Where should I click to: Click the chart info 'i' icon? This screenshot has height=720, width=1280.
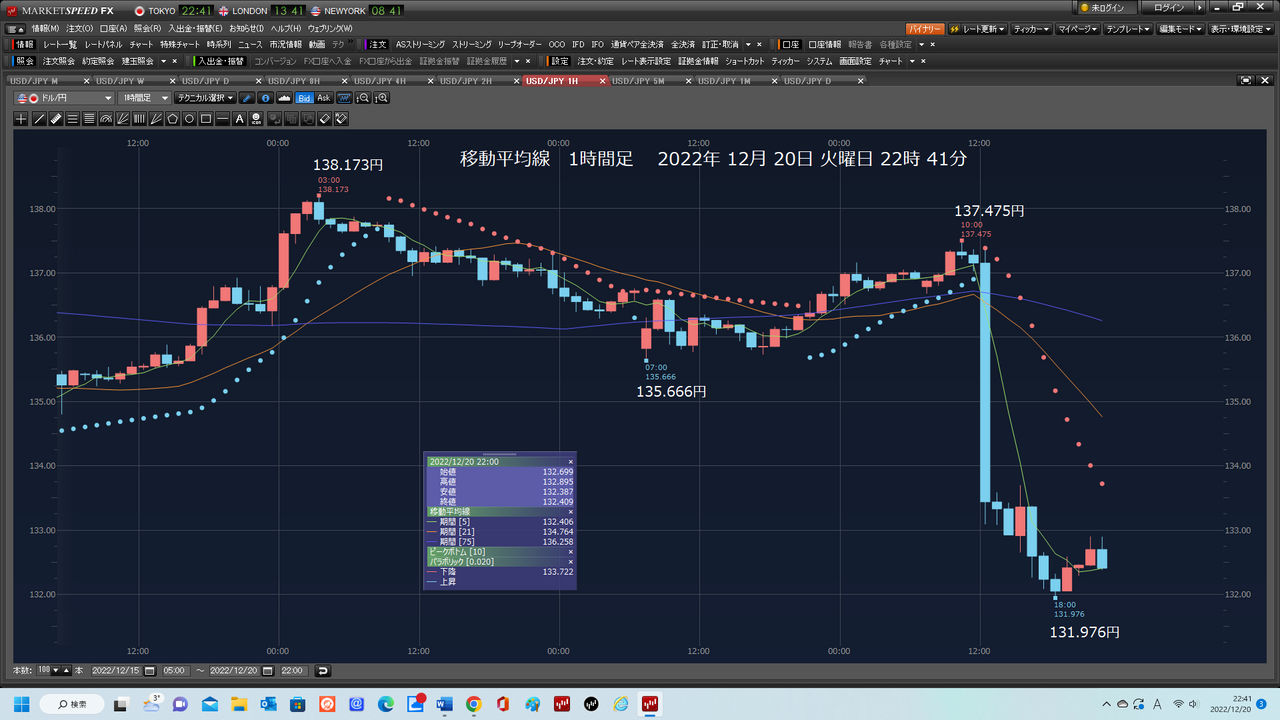pyautogui.click(x=265, y=98)
